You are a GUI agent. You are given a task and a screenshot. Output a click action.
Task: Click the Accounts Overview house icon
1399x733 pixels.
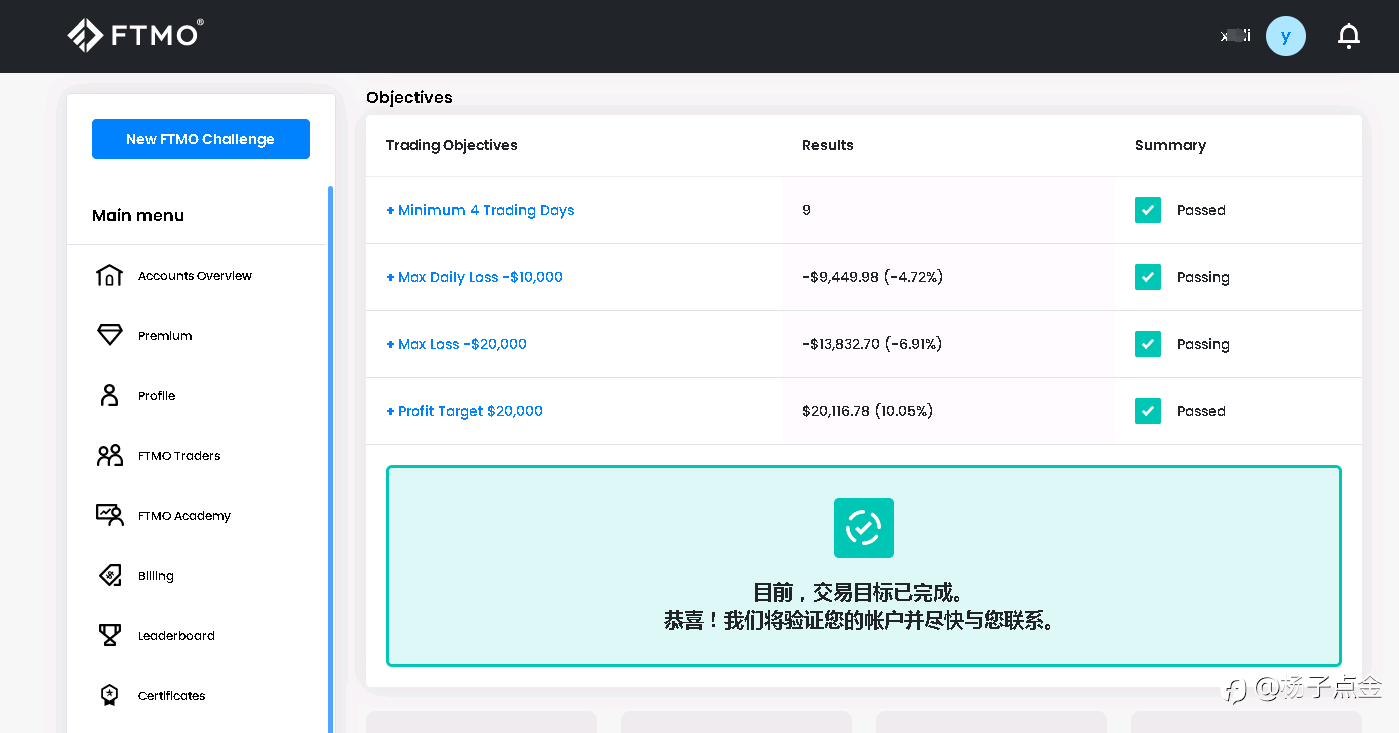[x=109, y=276]
